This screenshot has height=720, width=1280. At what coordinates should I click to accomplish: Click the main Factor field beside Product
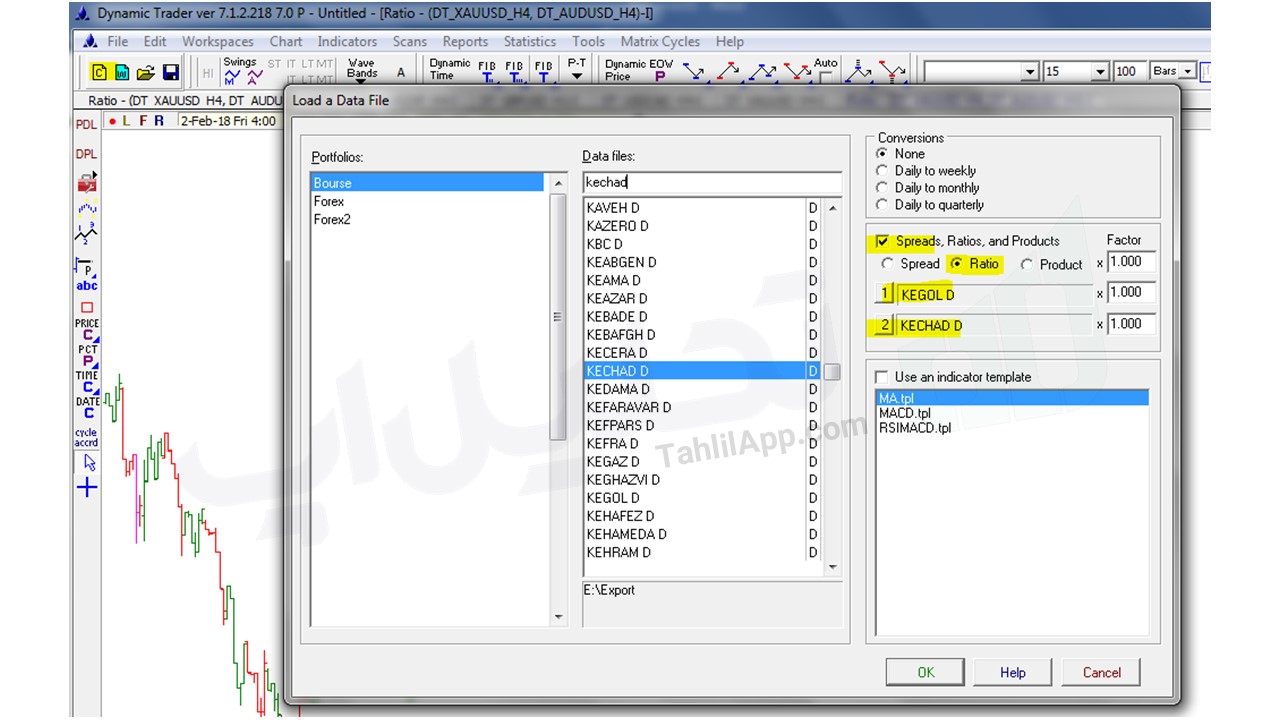point(1131,262)
